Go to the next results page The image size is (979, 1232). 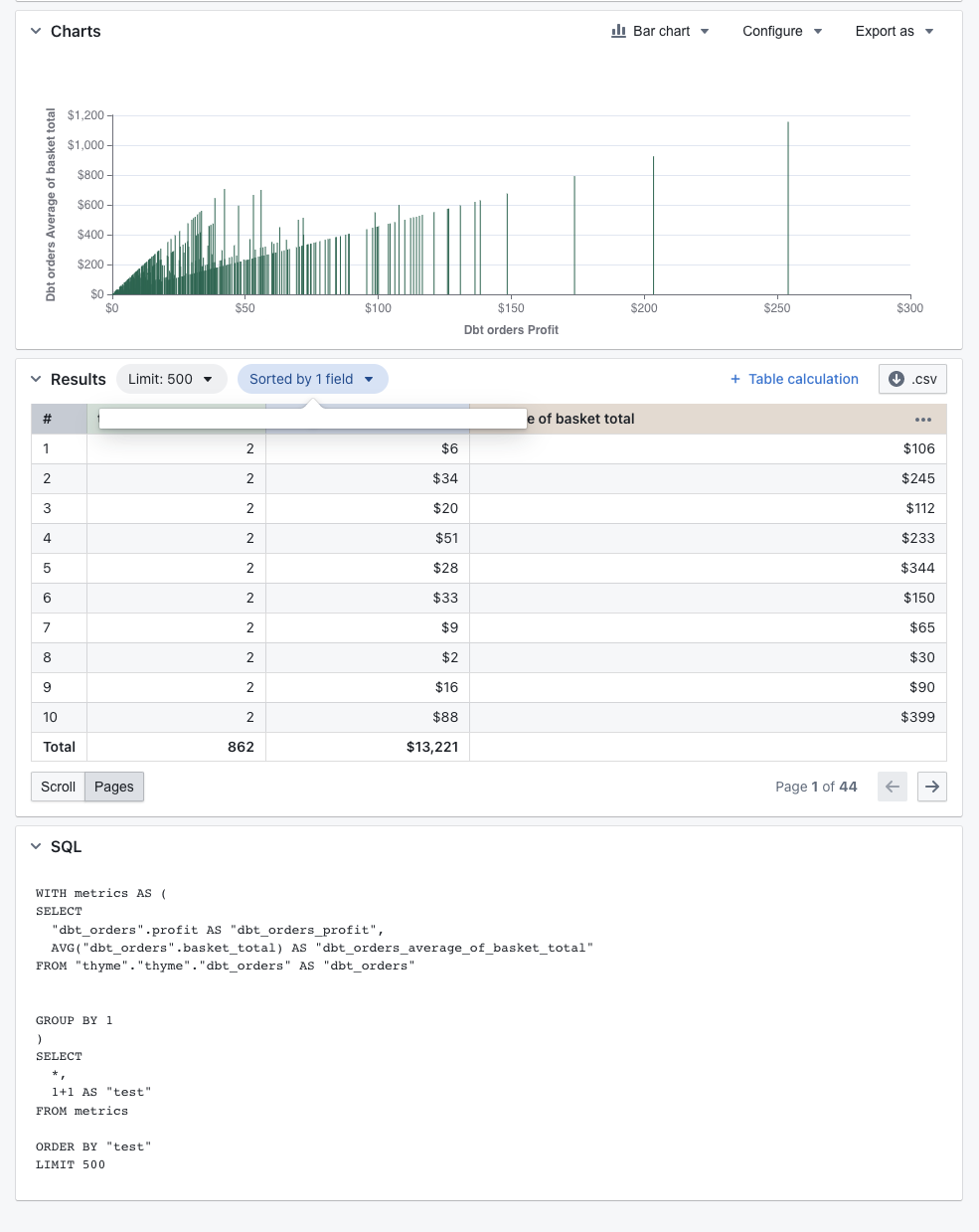931,787
